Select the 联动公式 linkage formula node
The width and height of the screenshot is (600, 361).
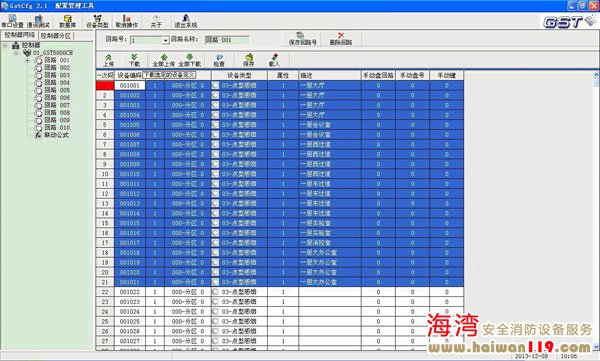point(56,135)
